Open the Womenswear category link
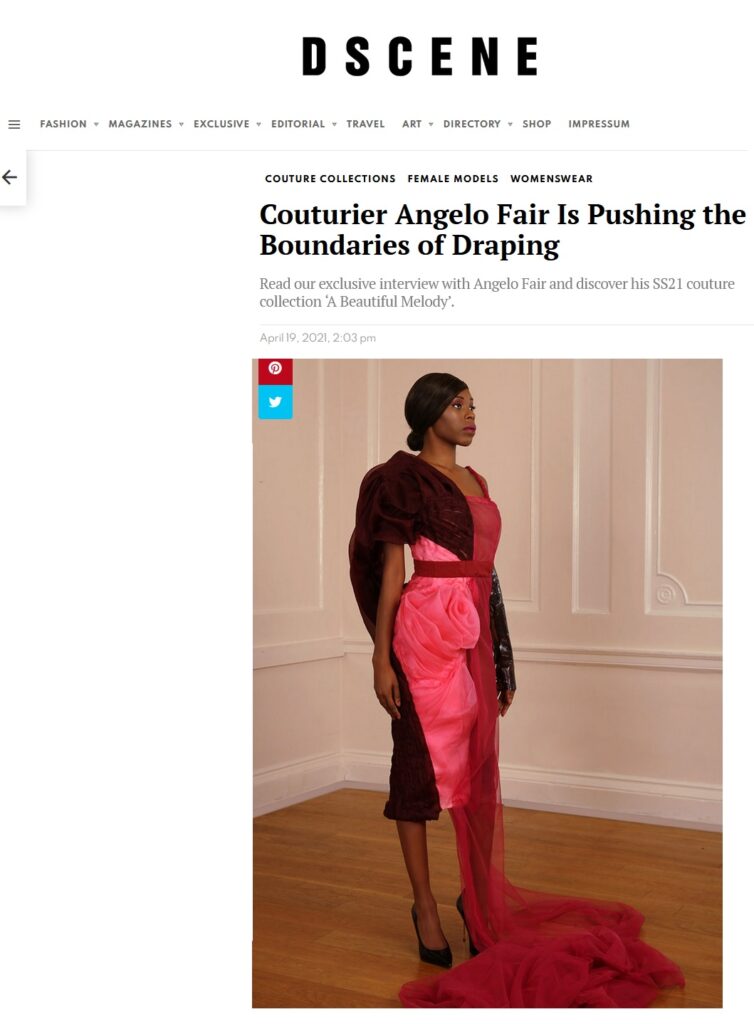 (552, 179)
